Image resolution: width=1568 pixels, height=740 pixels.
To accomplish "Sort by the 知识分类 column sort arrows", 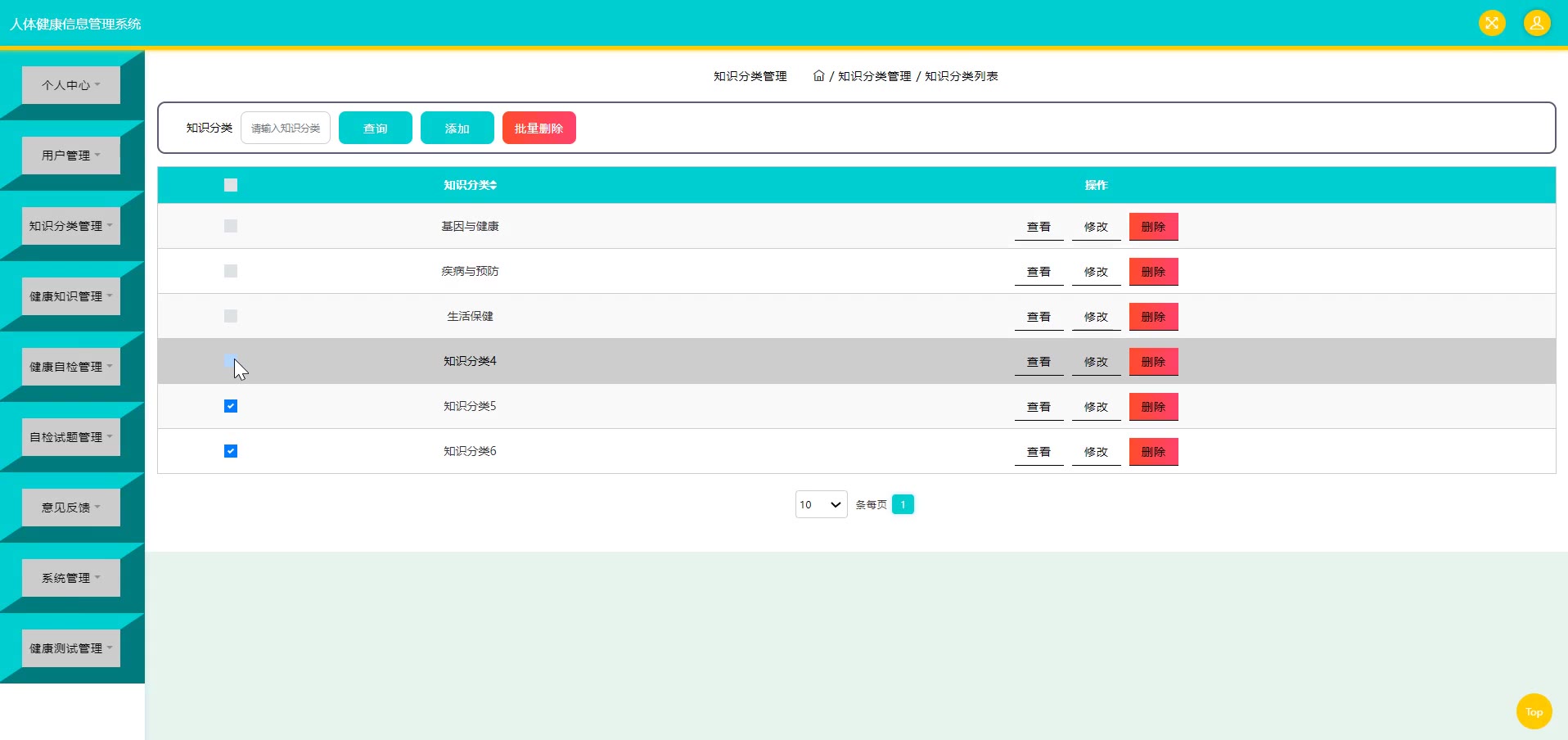I will (x=493, y=185).
